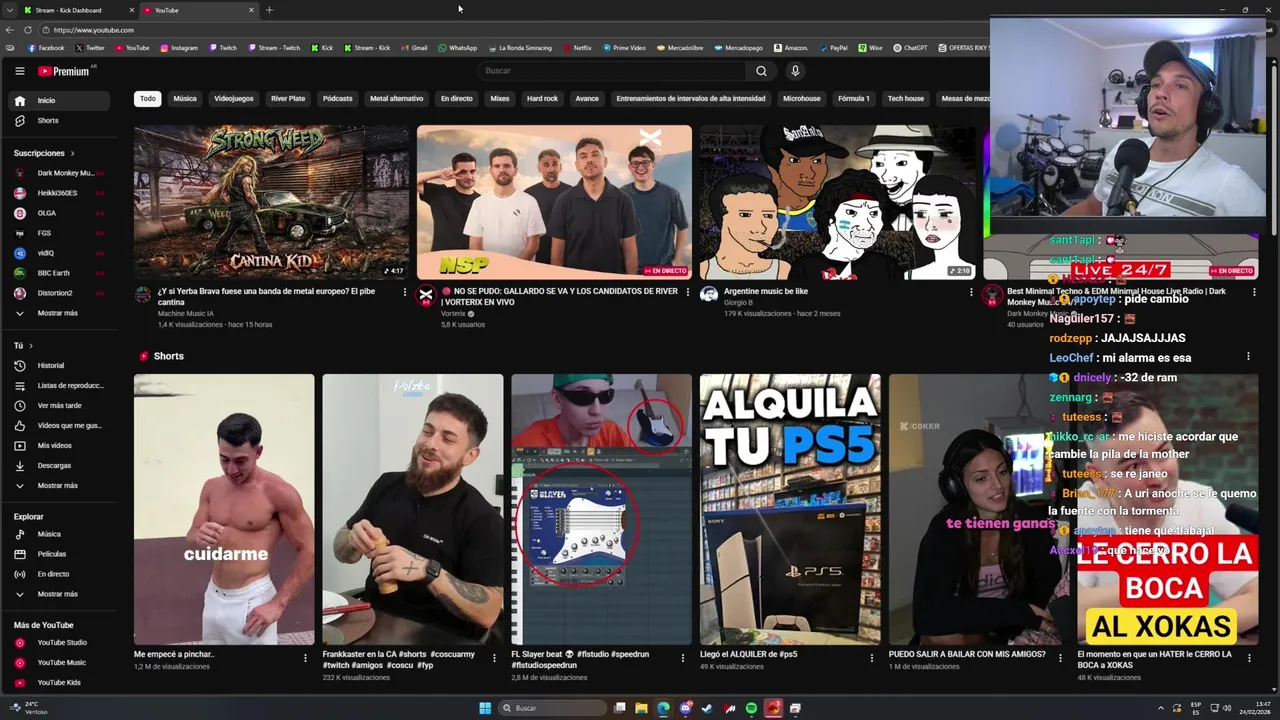Open Machine Music IA channel link
The width and height of the screenshot is (1280, 720).
coord(186,313)
